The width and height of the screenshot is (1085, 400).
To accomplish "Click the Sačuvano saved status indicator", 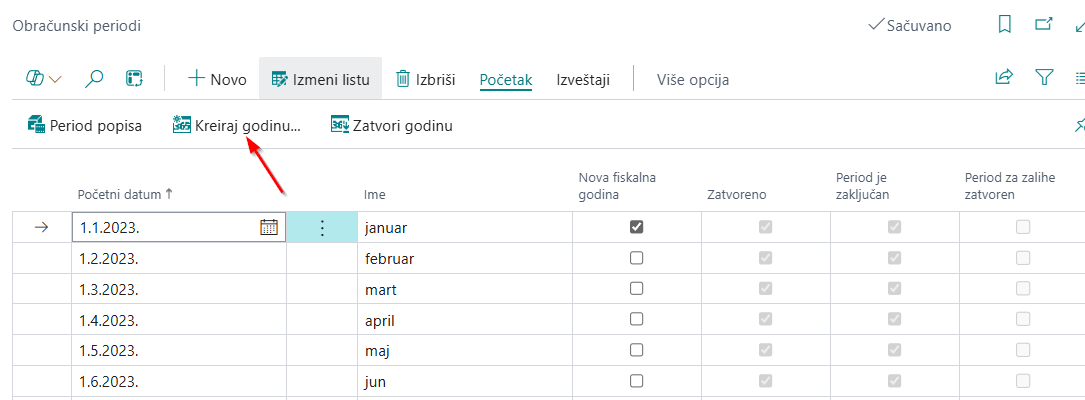I will tap(909, 26).
